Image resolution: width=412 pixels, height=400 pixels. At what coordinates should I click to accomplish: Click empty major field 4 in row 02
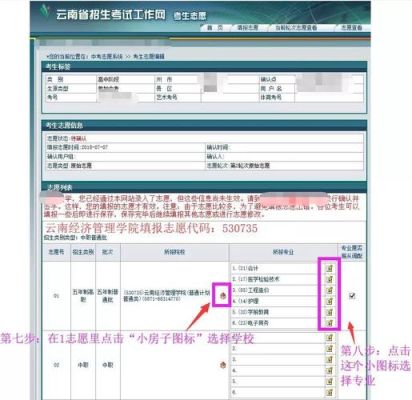click(x=277, y=371)
